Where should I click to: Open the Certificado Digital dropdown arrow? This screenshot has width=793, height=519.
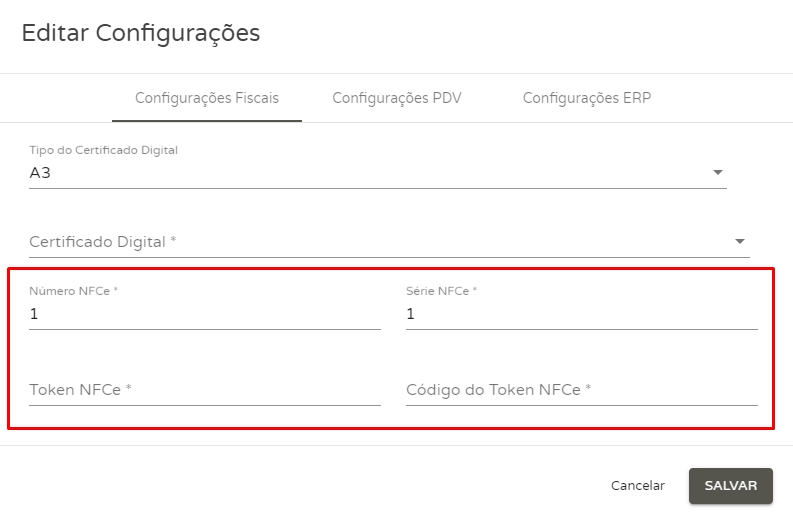pos(740,241)
